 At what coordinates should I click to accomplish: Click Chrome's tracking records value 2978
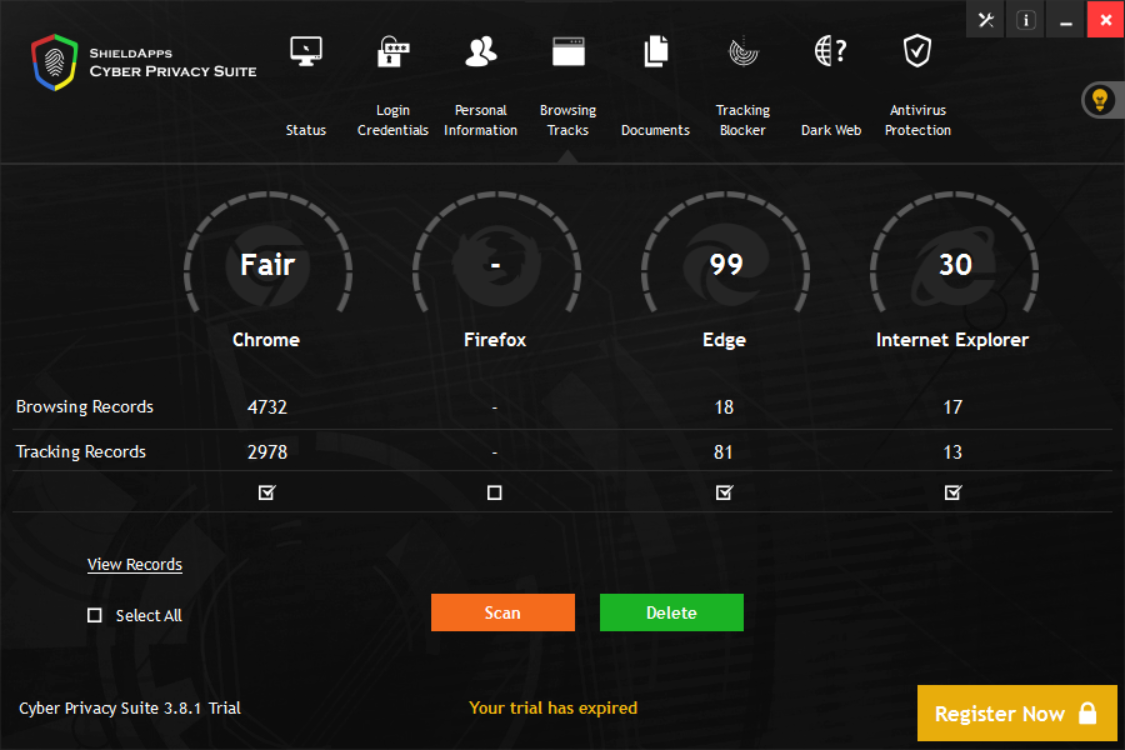(267, 452)
